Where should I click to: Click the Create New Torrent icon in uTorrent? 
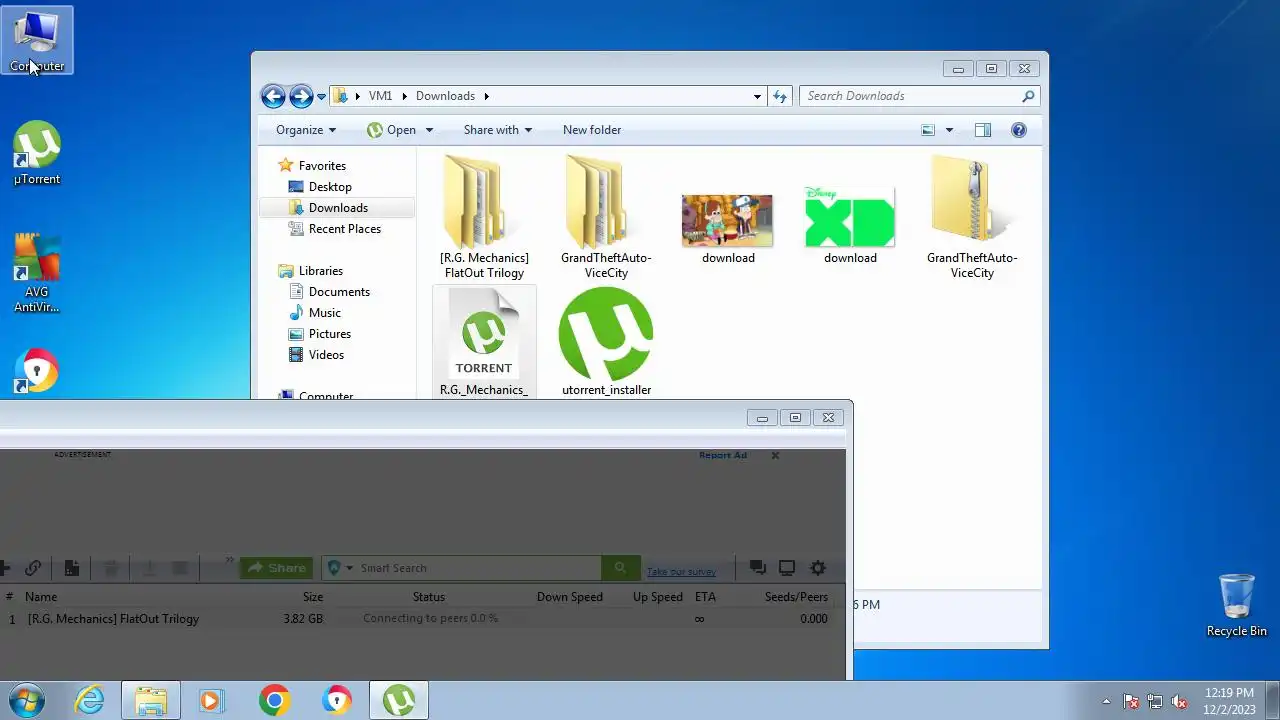(72, 568)
